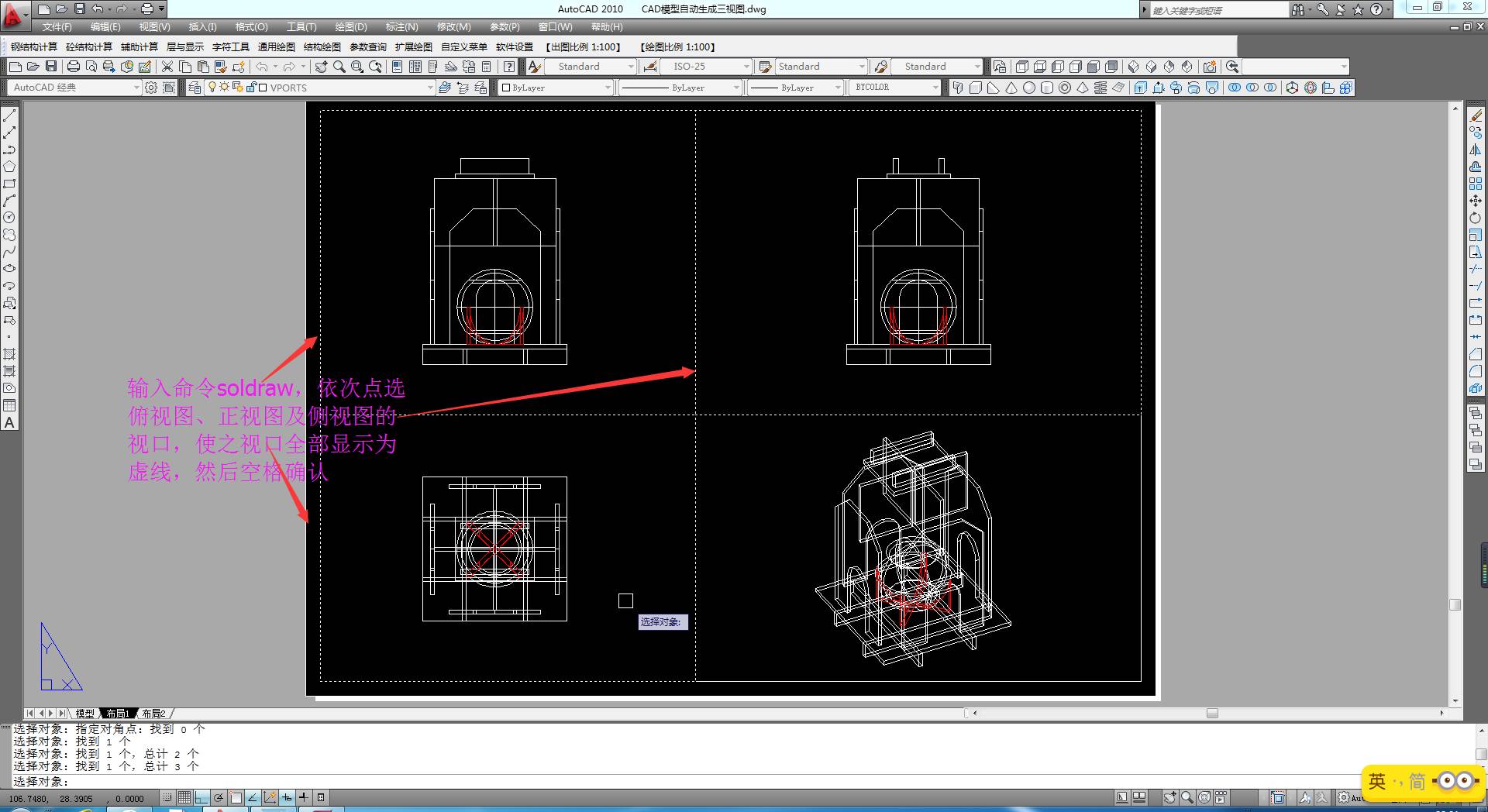Expand the Standard text style dropdown
Viewport: 1488px width, 812px height.
(x=630, y=67)
